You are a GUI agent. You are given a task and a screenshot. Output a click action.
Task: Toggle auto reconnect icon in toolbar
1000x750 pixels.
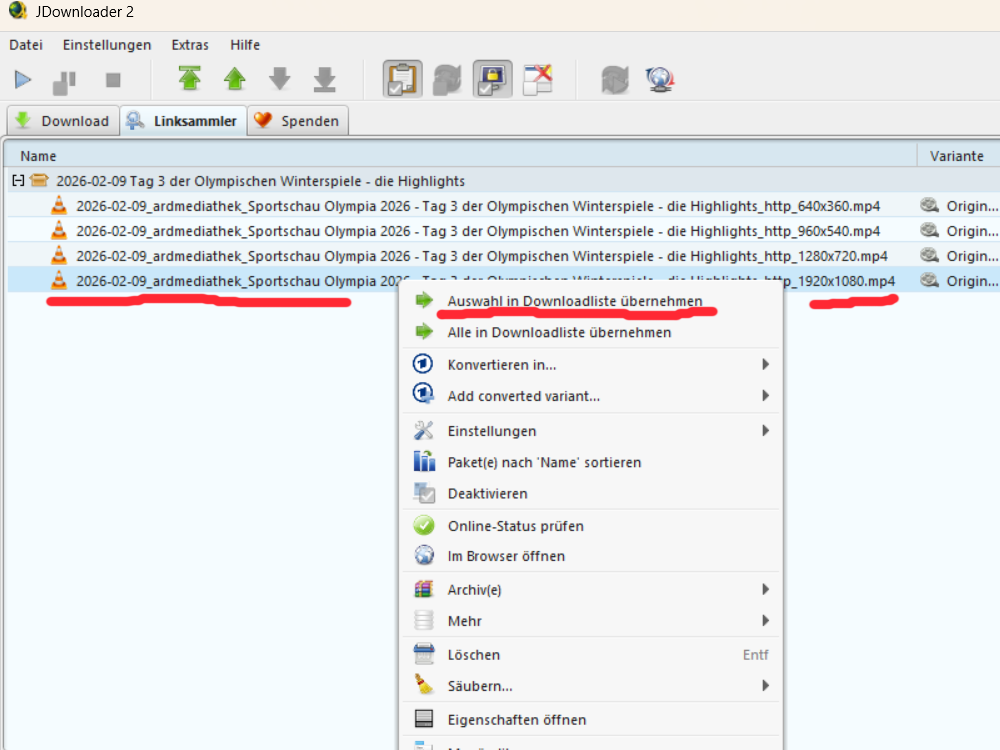click(447, 80)
